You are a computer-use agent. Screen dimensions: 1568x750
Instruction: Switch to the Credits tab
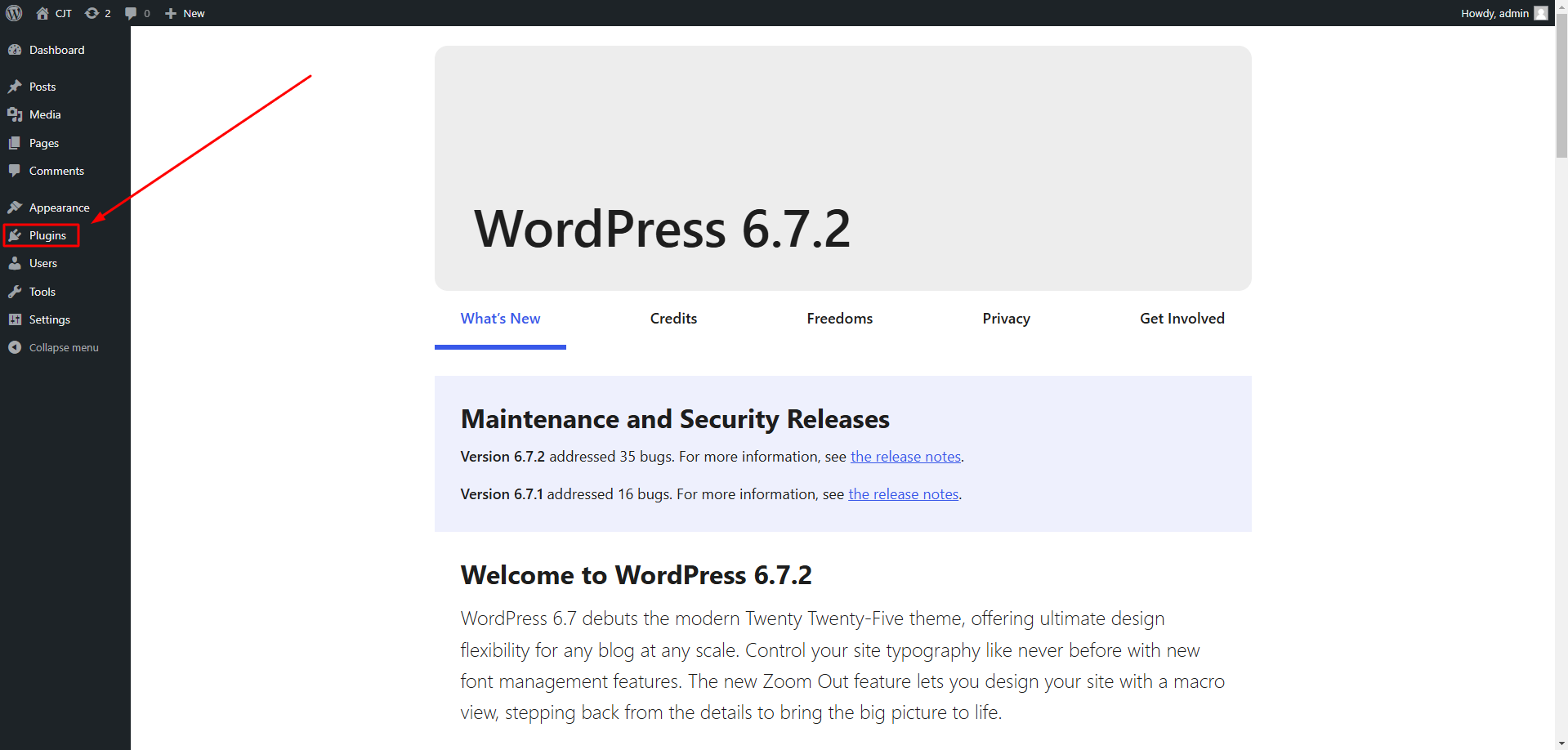[673, 319]
